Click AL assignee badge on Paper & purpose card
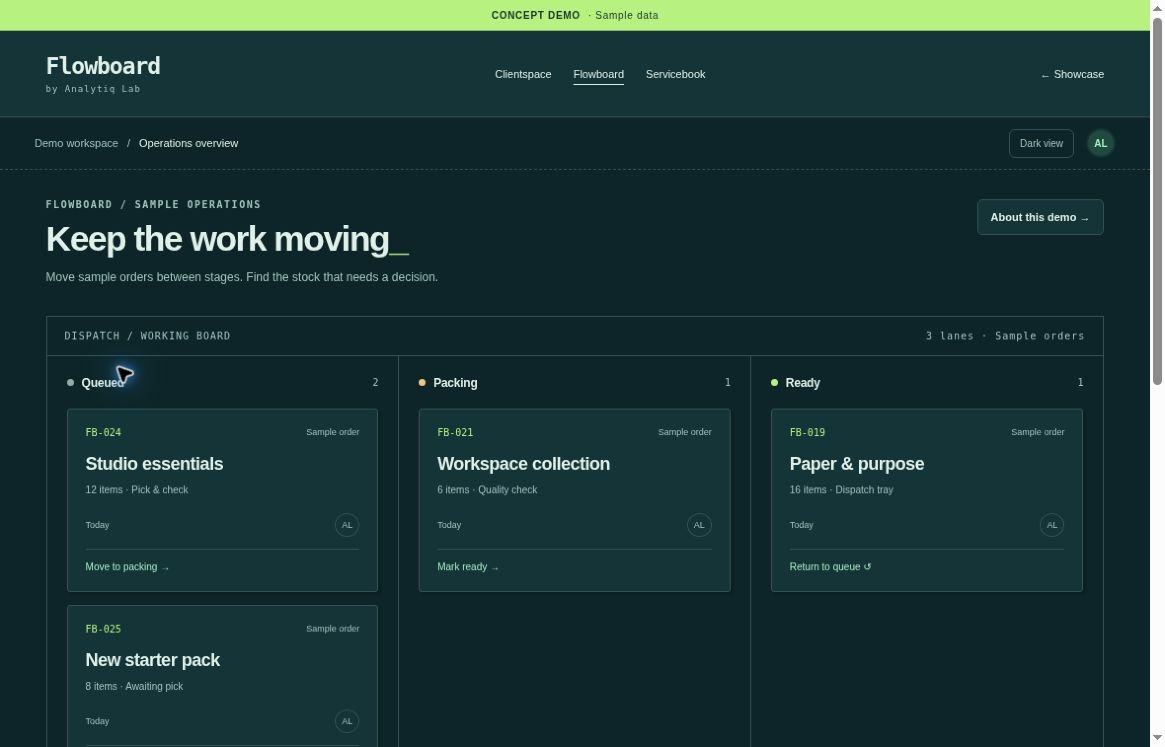The width and height of the screenshot is (1165, 747). 1051,525
